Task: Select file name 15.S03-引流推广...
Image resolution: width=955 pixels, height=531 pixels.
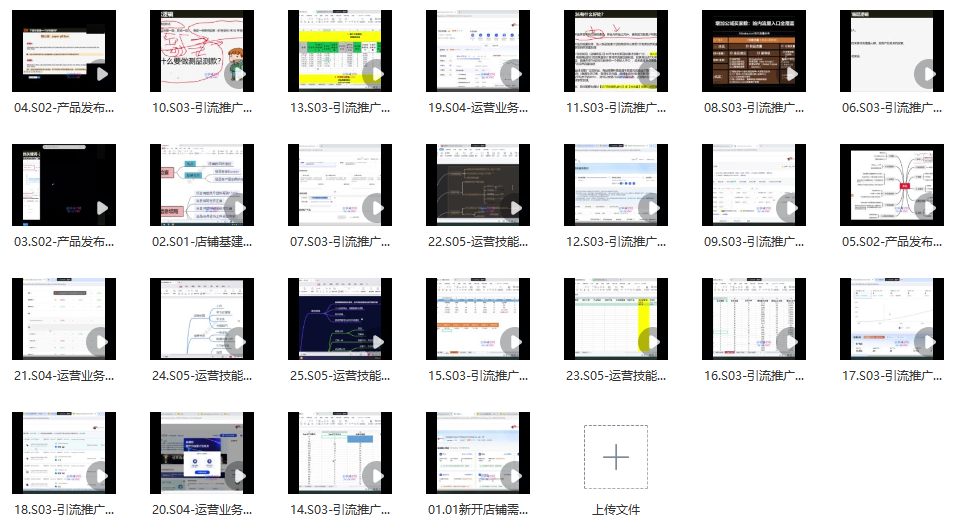Action: click(x=478, y=376)
